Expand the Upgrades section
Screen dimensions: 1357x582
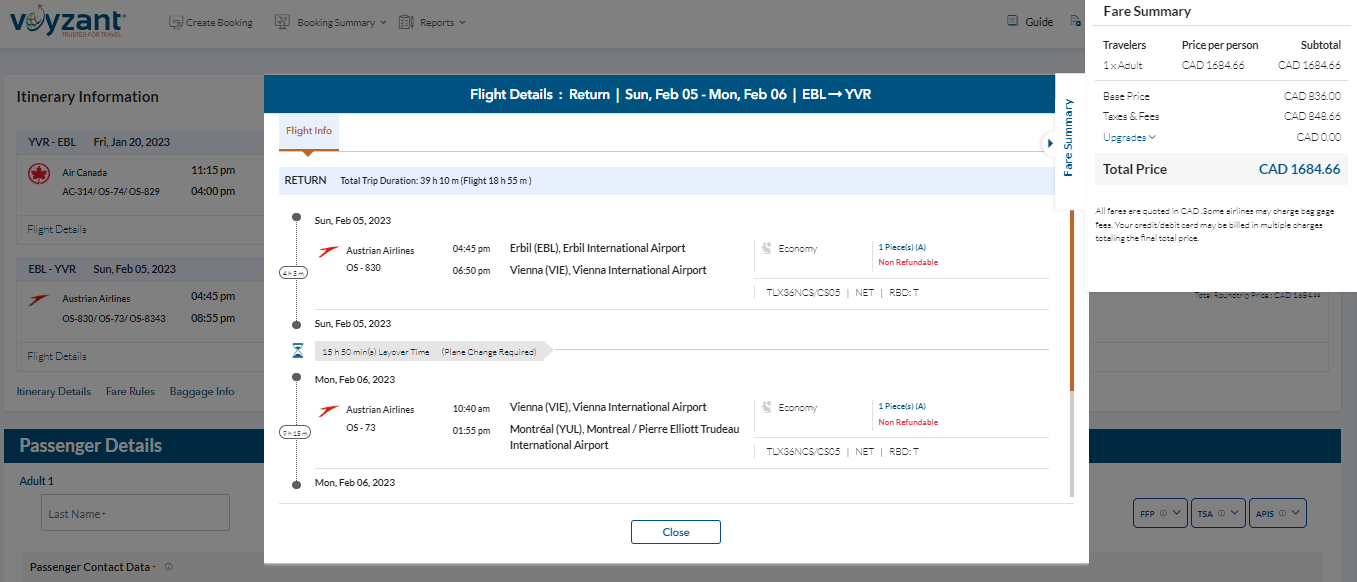1129,138
